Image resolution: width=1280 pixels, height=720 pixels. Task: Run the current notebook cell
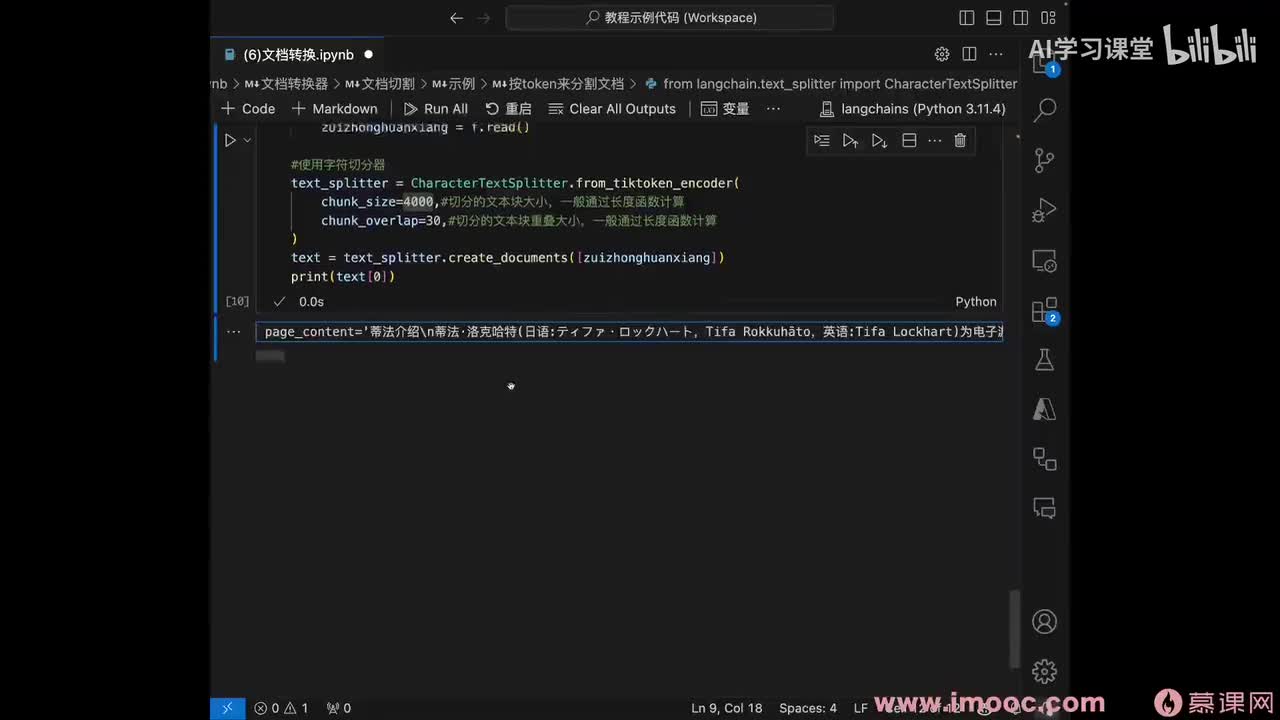tap(229, 141)
